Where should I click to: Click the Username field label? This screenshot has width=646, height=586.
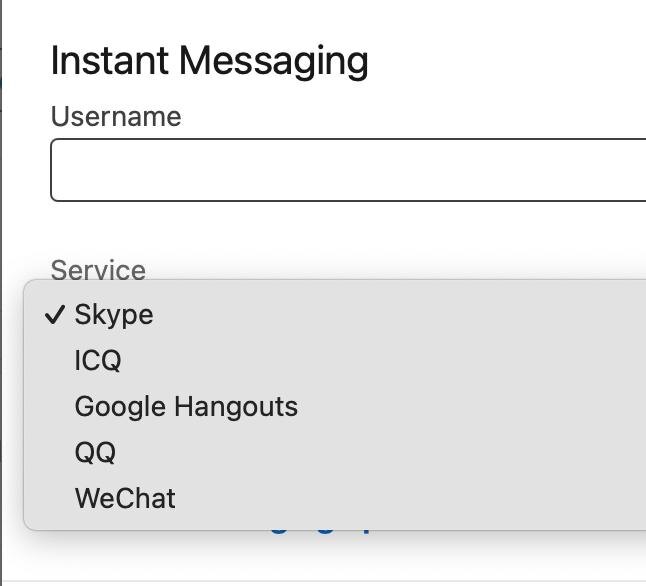[116, 117]
